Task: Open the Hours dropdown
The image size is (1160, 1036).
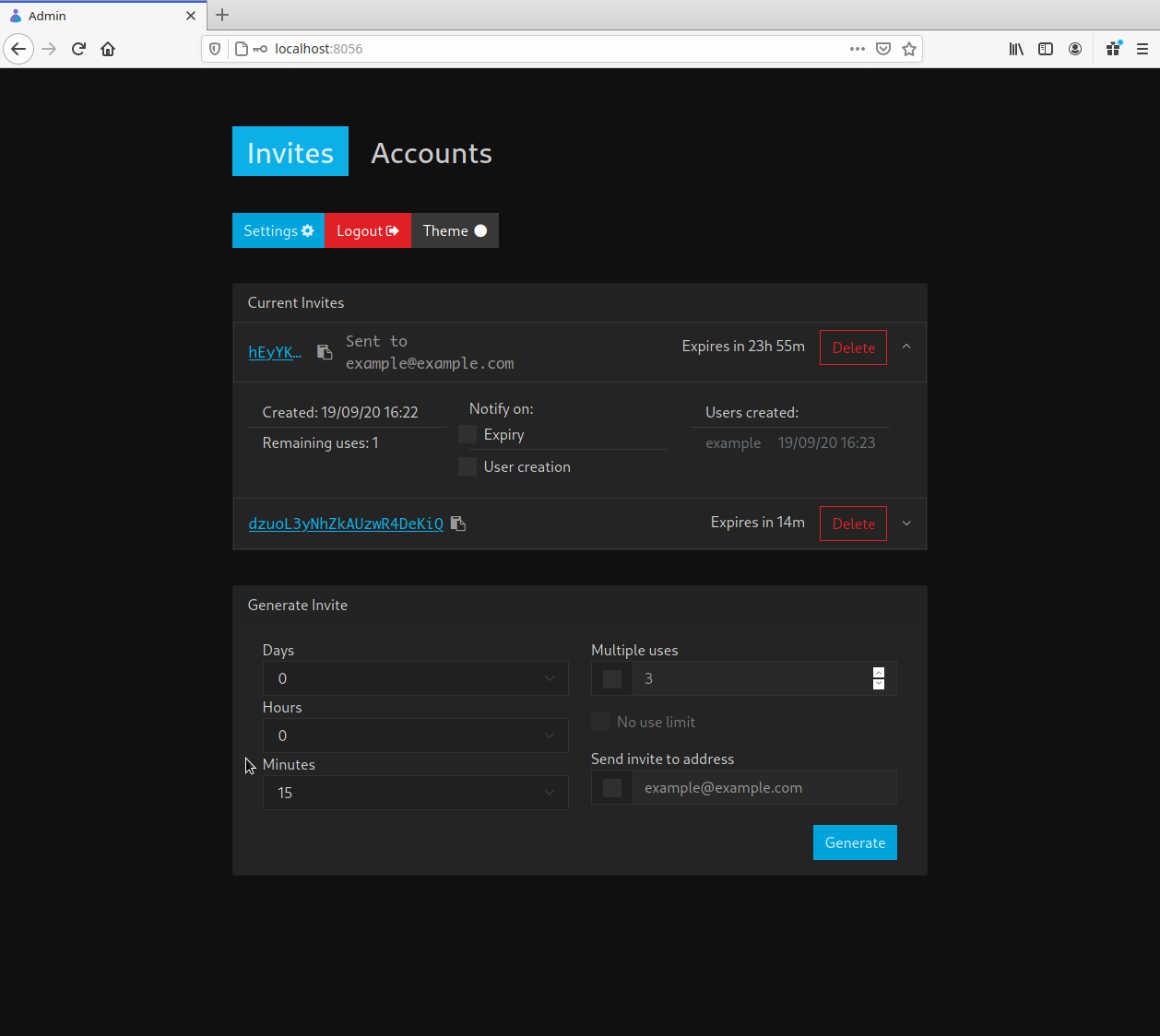Action: tap(416, 736)
